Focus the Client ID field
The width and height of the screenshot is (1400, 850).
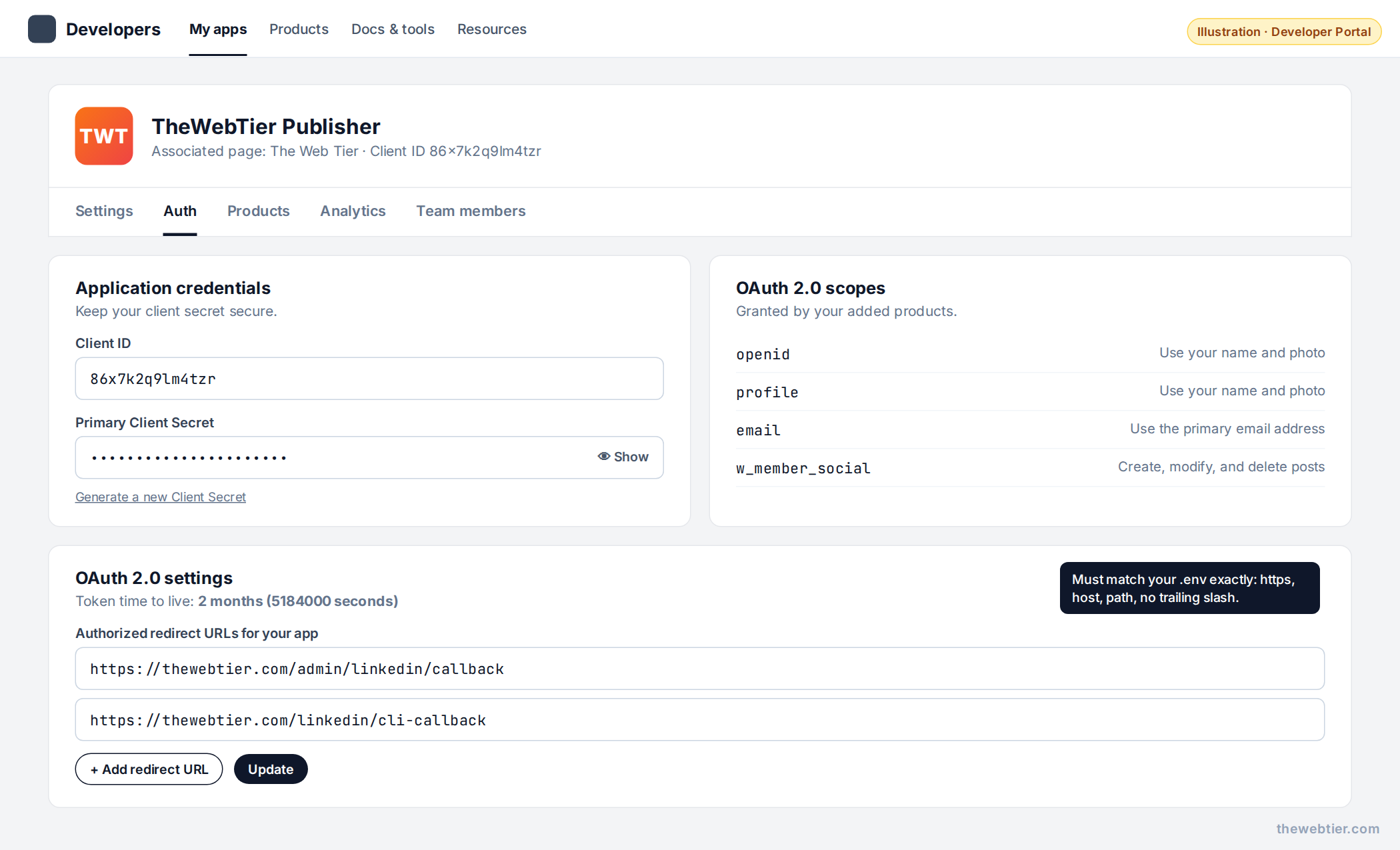pos(369,379)
